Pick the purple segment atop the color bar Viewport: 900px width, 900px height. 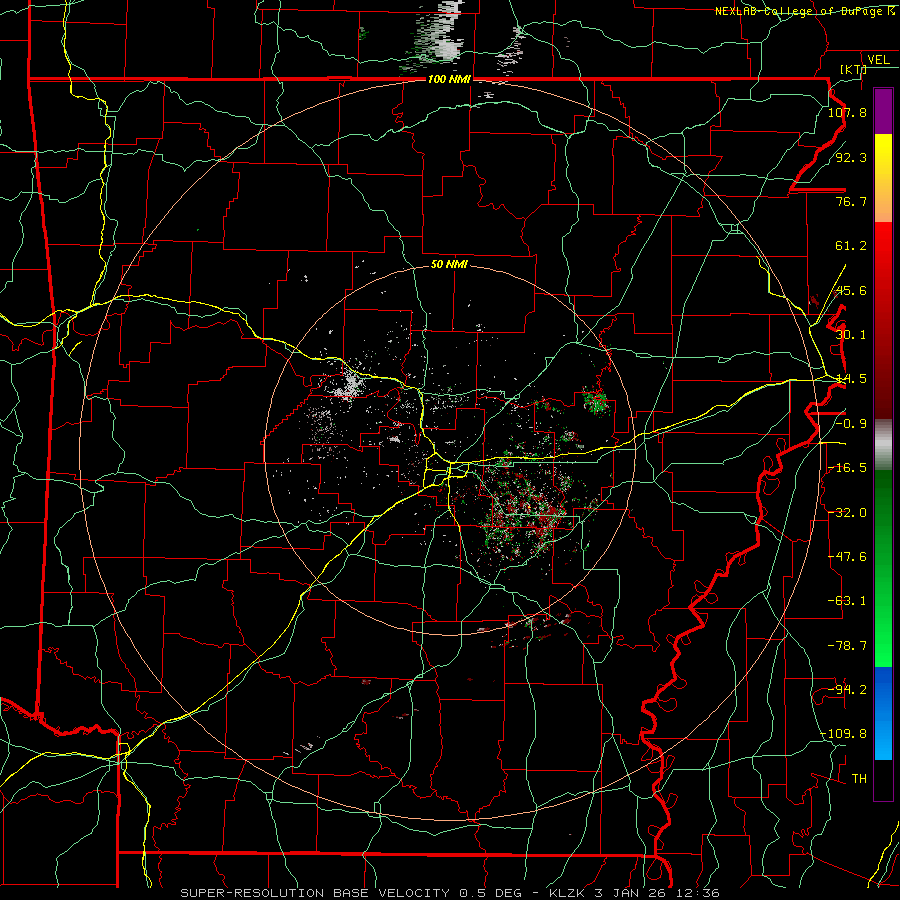click(883, 111)
